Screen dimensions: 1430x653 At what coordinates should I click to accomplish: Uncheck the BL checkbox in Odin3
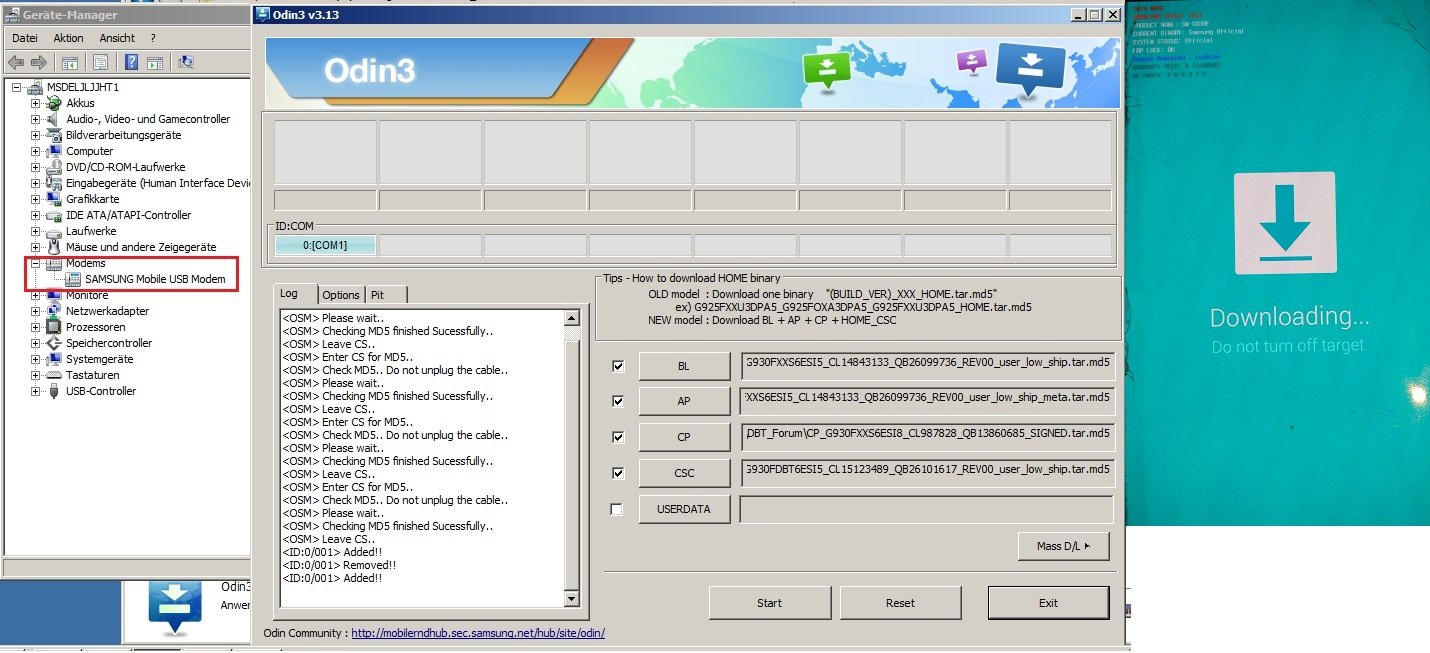click(617, 366)
